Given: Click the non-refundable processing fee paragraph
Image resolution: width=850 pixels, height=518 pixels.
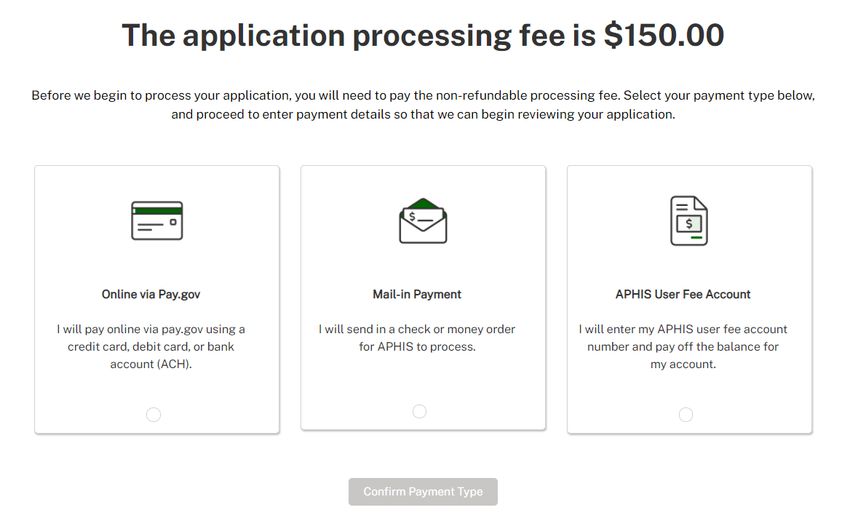Looking at the screenshot, I should point(423,105).
